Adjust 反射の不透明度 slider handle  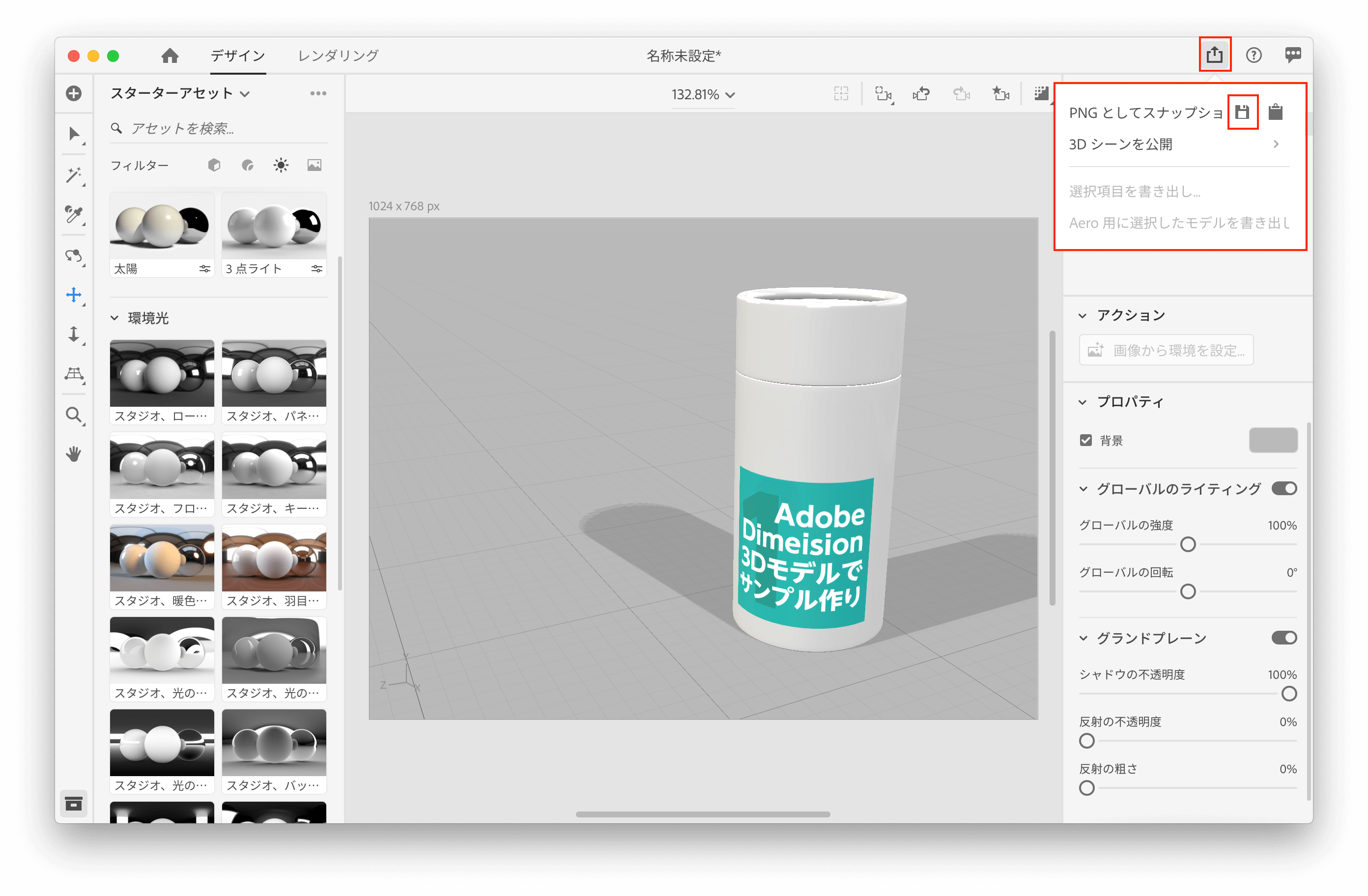[1086, 740]
